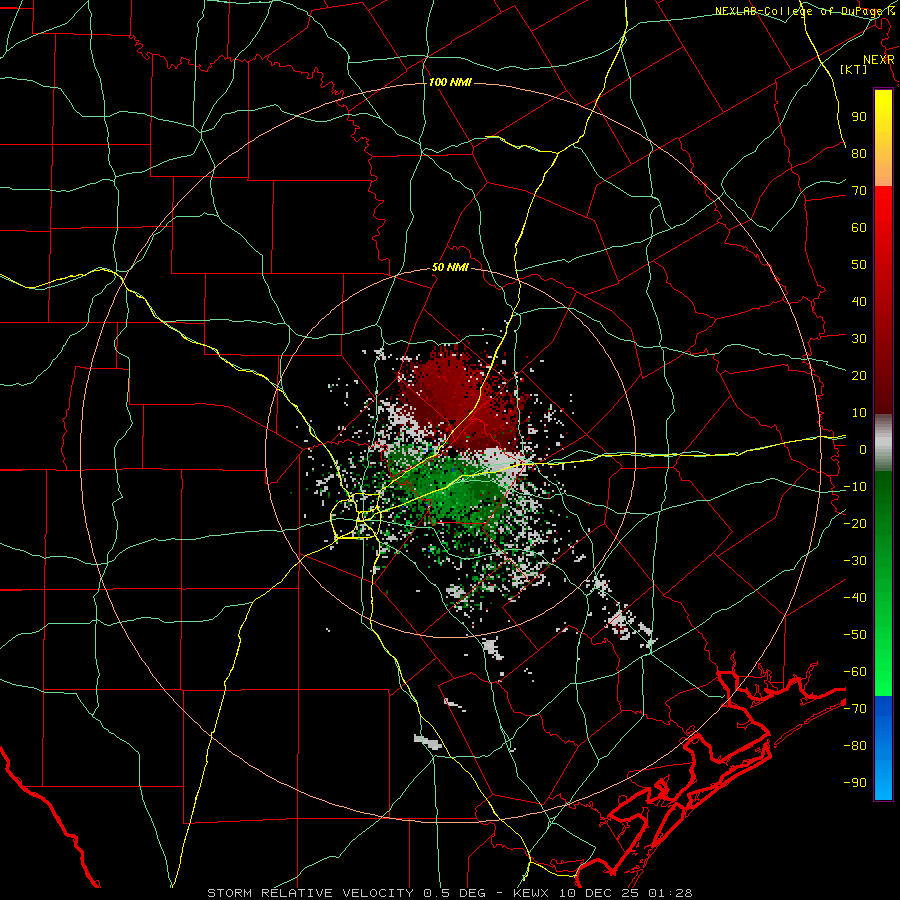Image resolution: width=900 pixels, height=900 pixels.
Task: Click the "-40" value on velocity scale
Action: [855, 598]
